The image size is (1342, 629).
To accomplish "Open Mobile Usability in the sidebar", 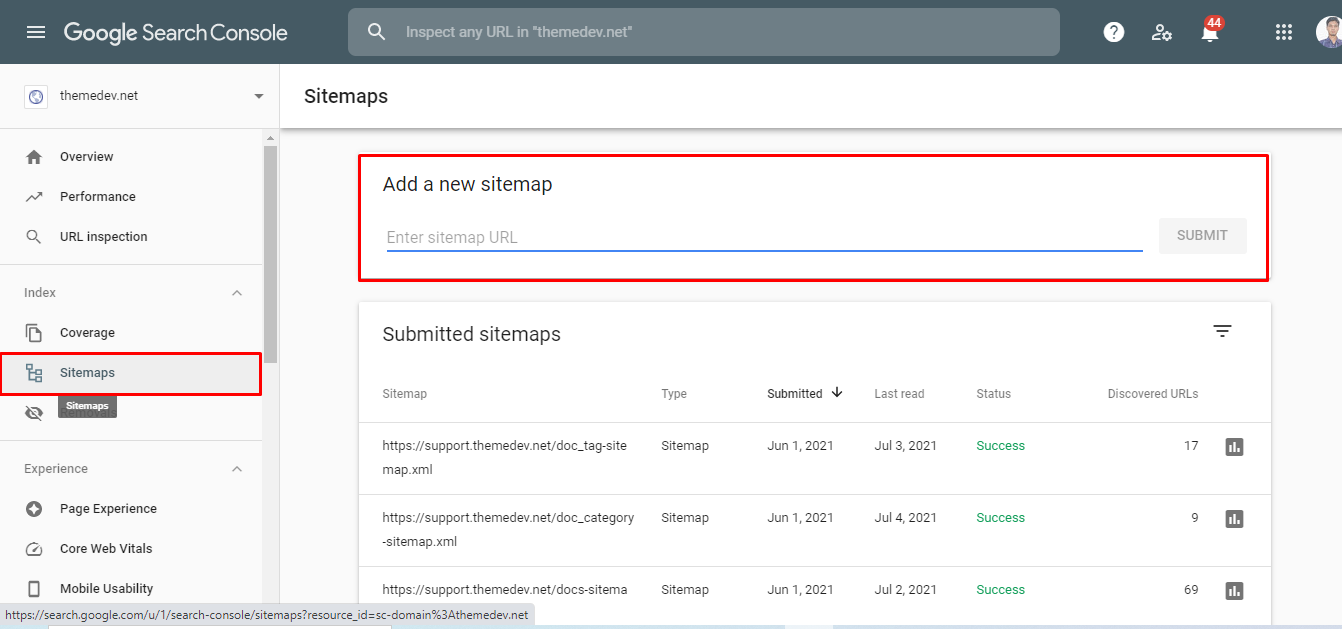I will (x=106, y=589).
